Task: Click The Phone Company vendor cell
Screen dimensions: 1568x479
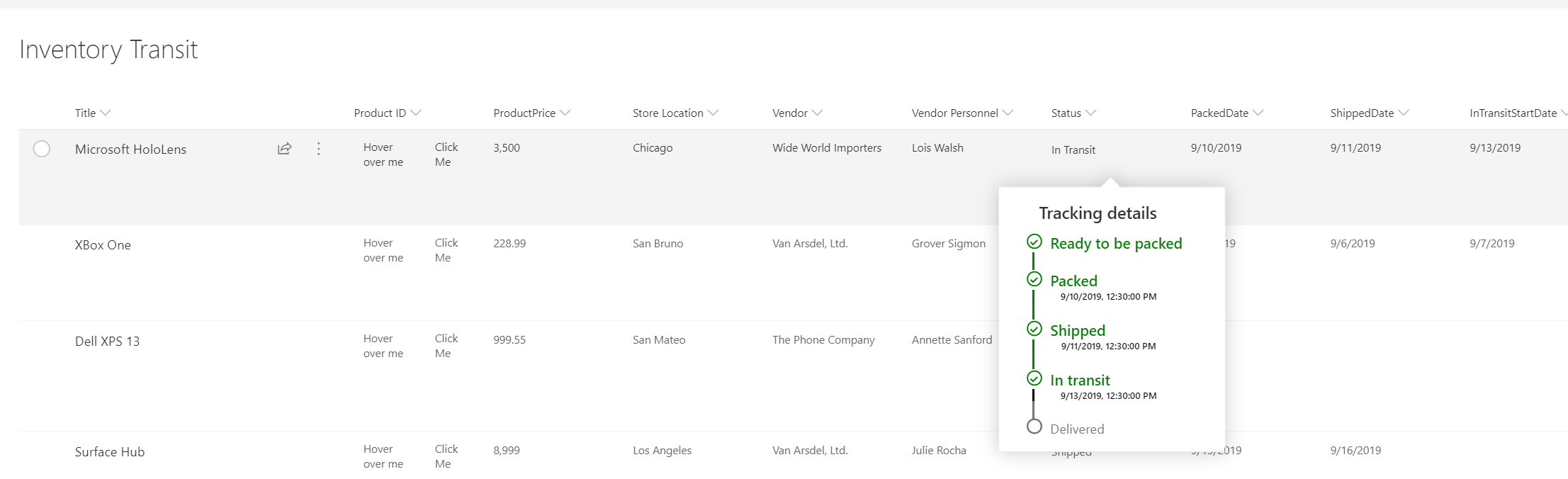Action: (x=823, y=339)
